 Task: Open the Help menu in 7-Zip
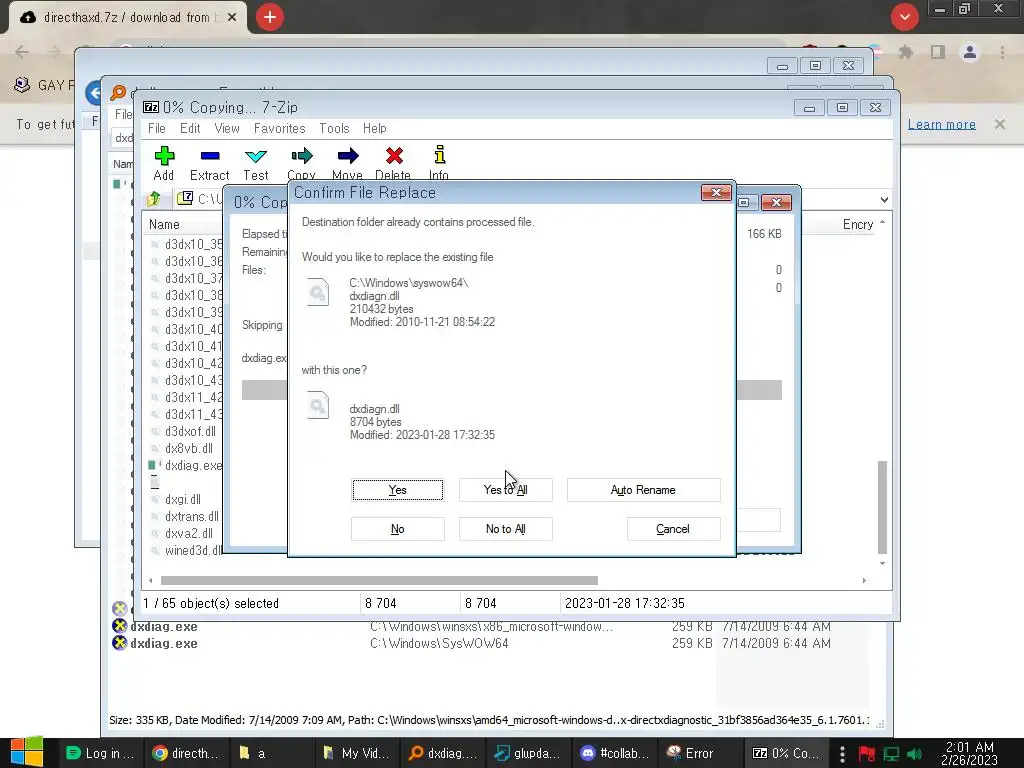click(x=375, y=129)
